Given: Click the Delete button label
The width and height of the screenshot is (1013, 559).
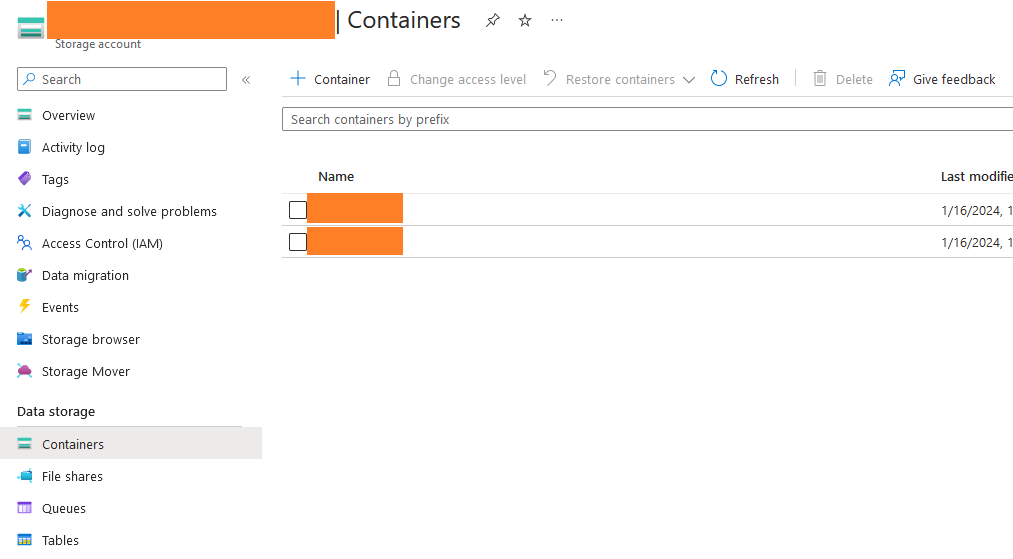Looking at the screenshot, I should 854,79.
